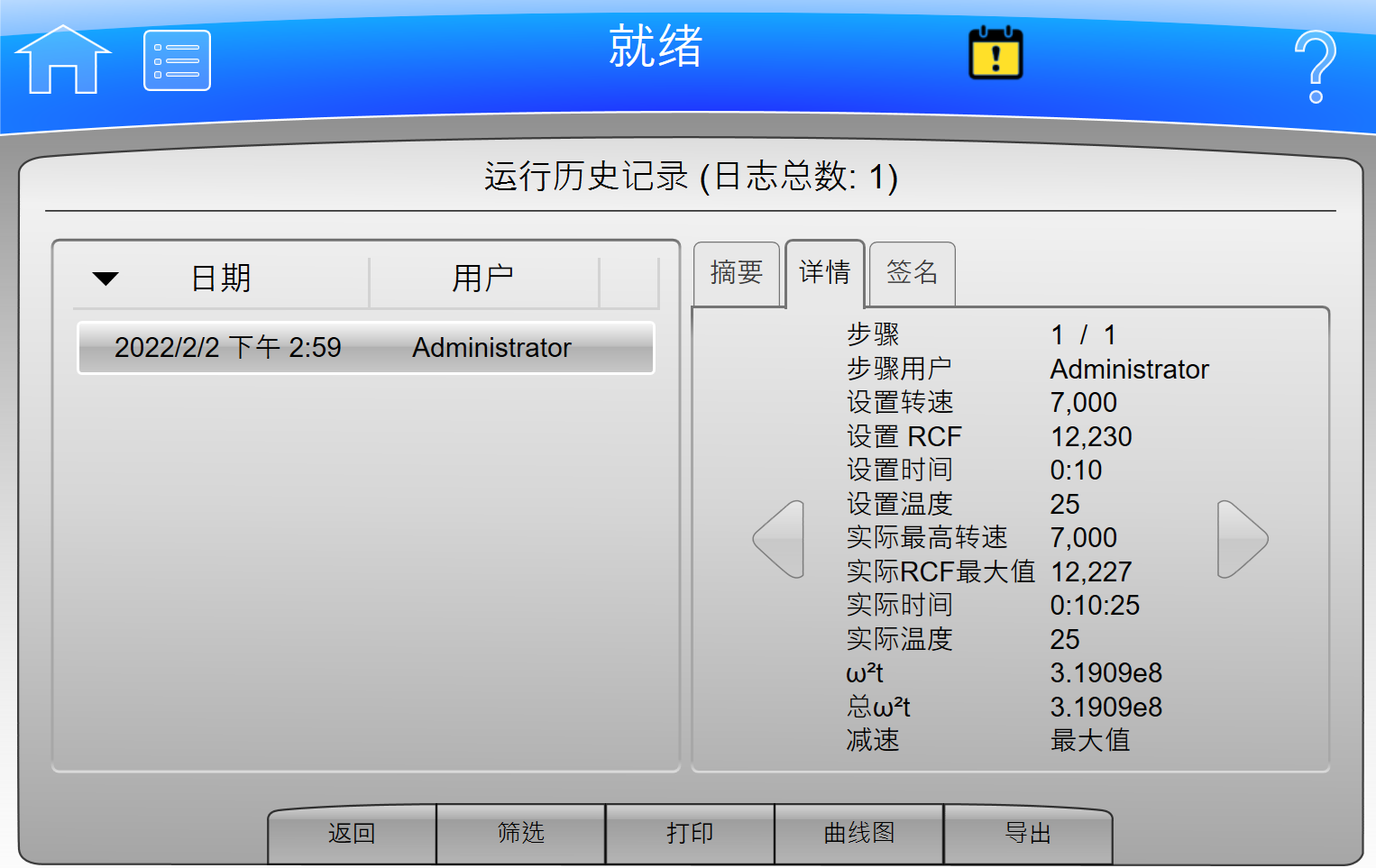Show the 曲线图 for this run

(859, 834)
